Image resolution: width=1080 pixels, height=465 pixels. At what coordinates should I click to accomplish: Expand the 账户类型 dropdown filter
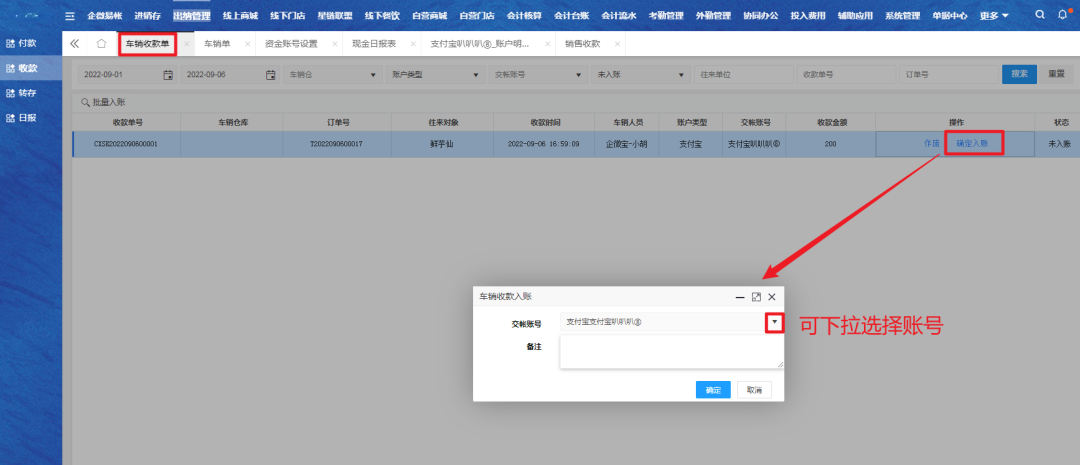pyautogui.click(x=477, y=75)
